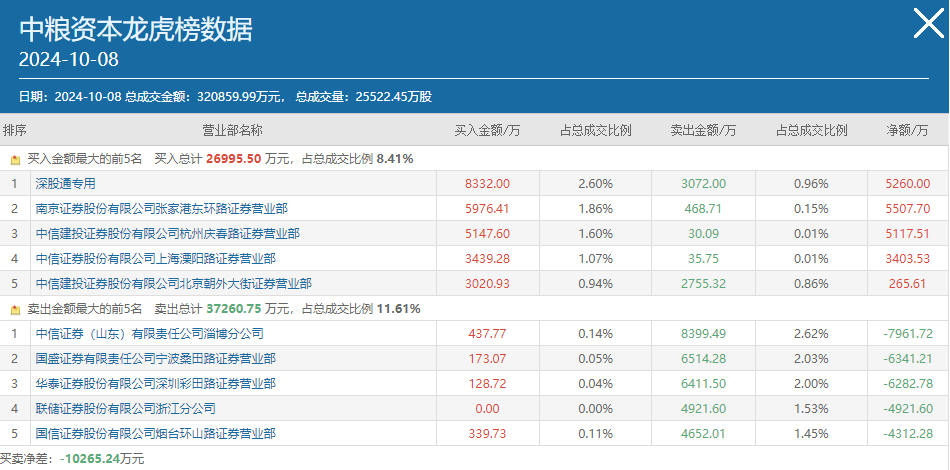The height and width of the screenshot is (470, 950).
Task: Select sell amount 4652.01 cell
Action: (x=703, y=434)
